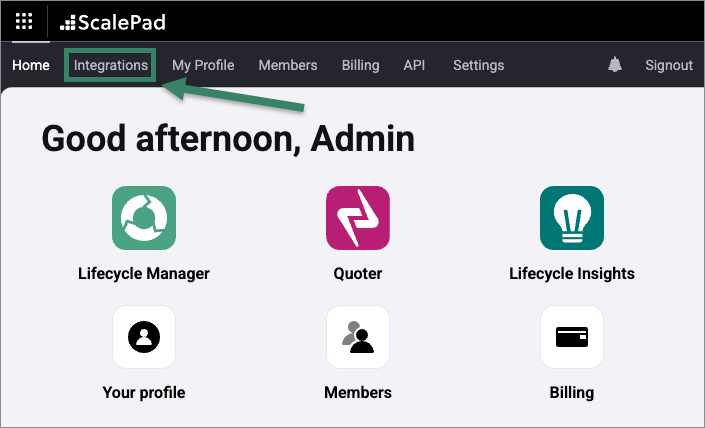
Task: Select Members in the top navigation bar
Action: tap(288, 65)
